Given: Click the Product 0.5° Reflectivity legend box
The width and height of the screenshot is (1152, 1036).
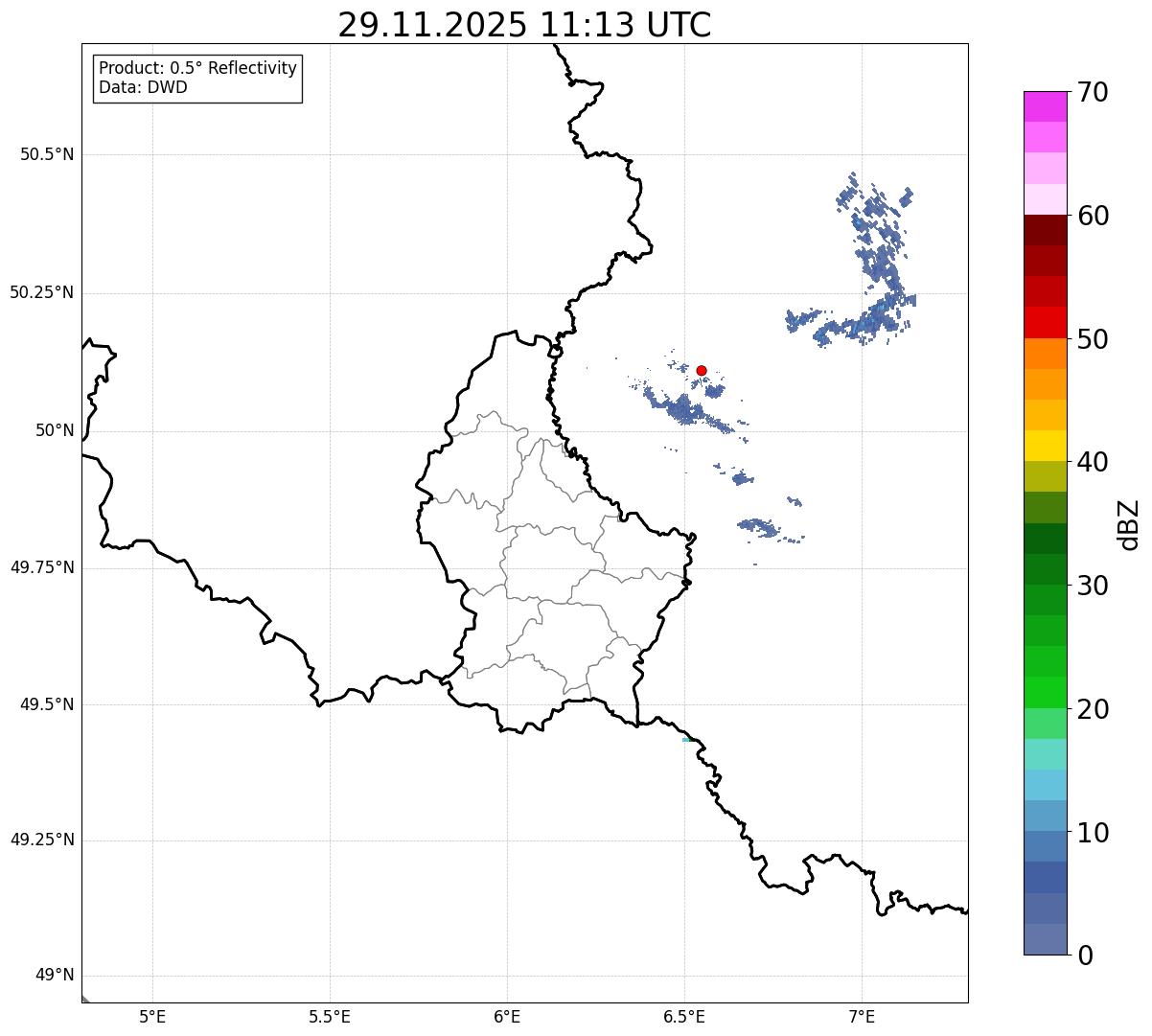Looking at the screenshot, I should click(197, 79).
